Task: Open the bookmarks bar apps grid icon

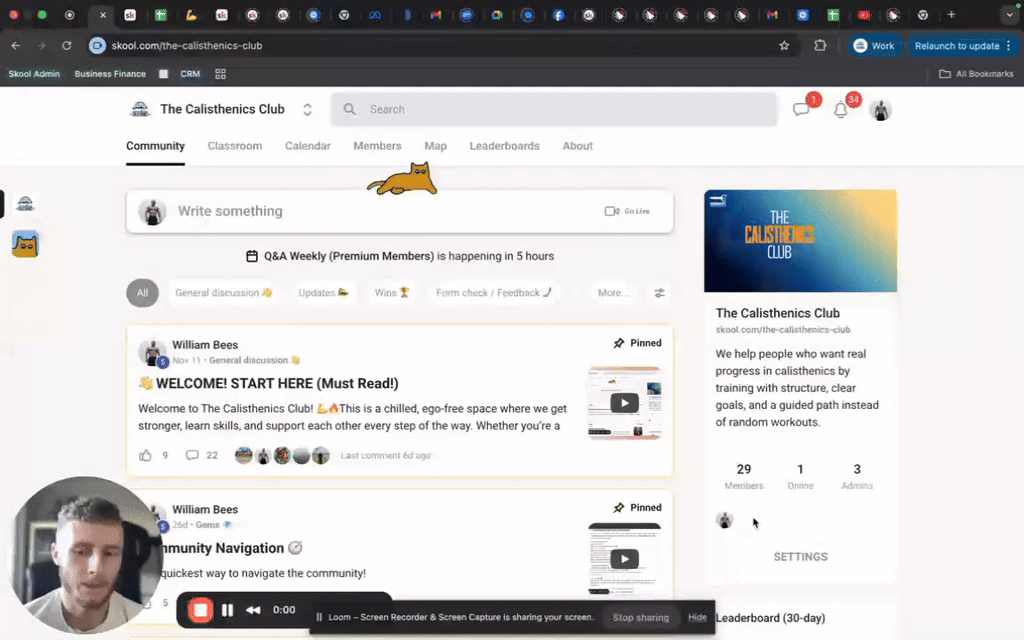Action: (220, 74)
